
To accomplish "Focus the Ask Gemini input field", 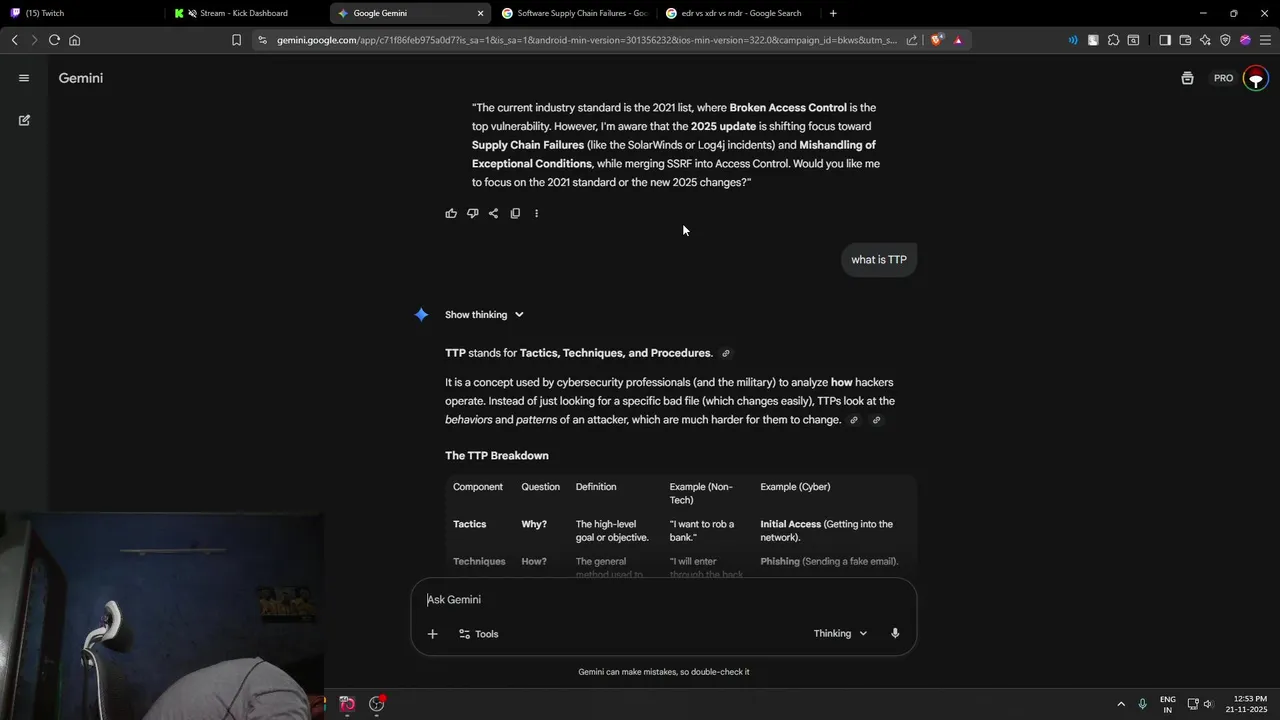I will [x=663, y=599].
